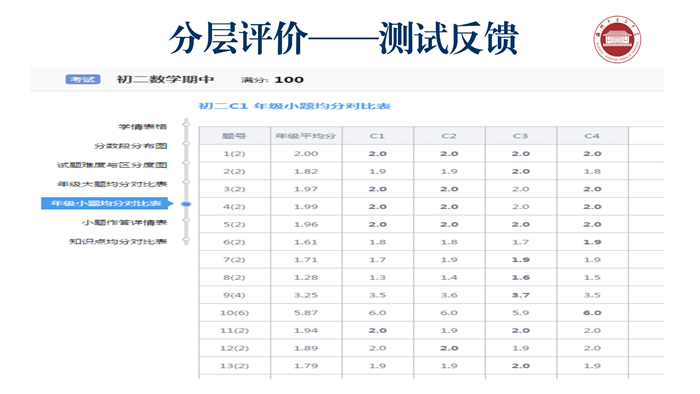The image size is (700, 394).
Task: Click grade average value 1.99
Action: pyautogui.click(x=306, y=207)
